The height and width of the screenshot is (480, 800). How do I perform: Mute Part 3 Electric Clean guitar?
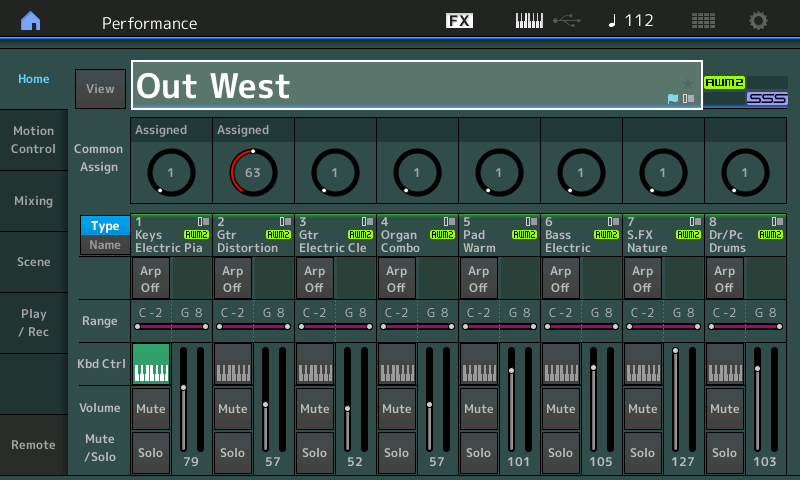coord(315,409)
